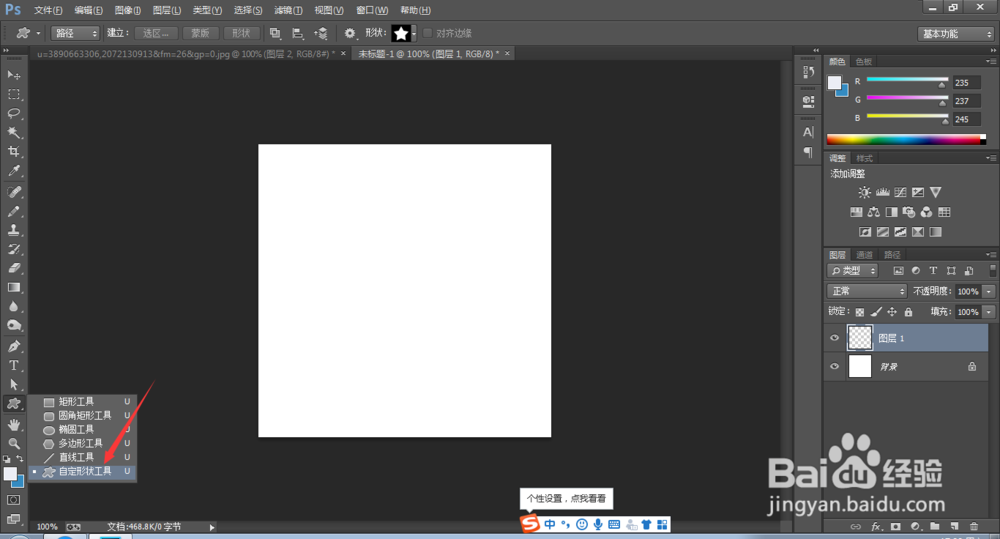The width and height of the screenshot is (1000, 539).
Task: Toggle lock all padlock icon
Action: [908, 312]
